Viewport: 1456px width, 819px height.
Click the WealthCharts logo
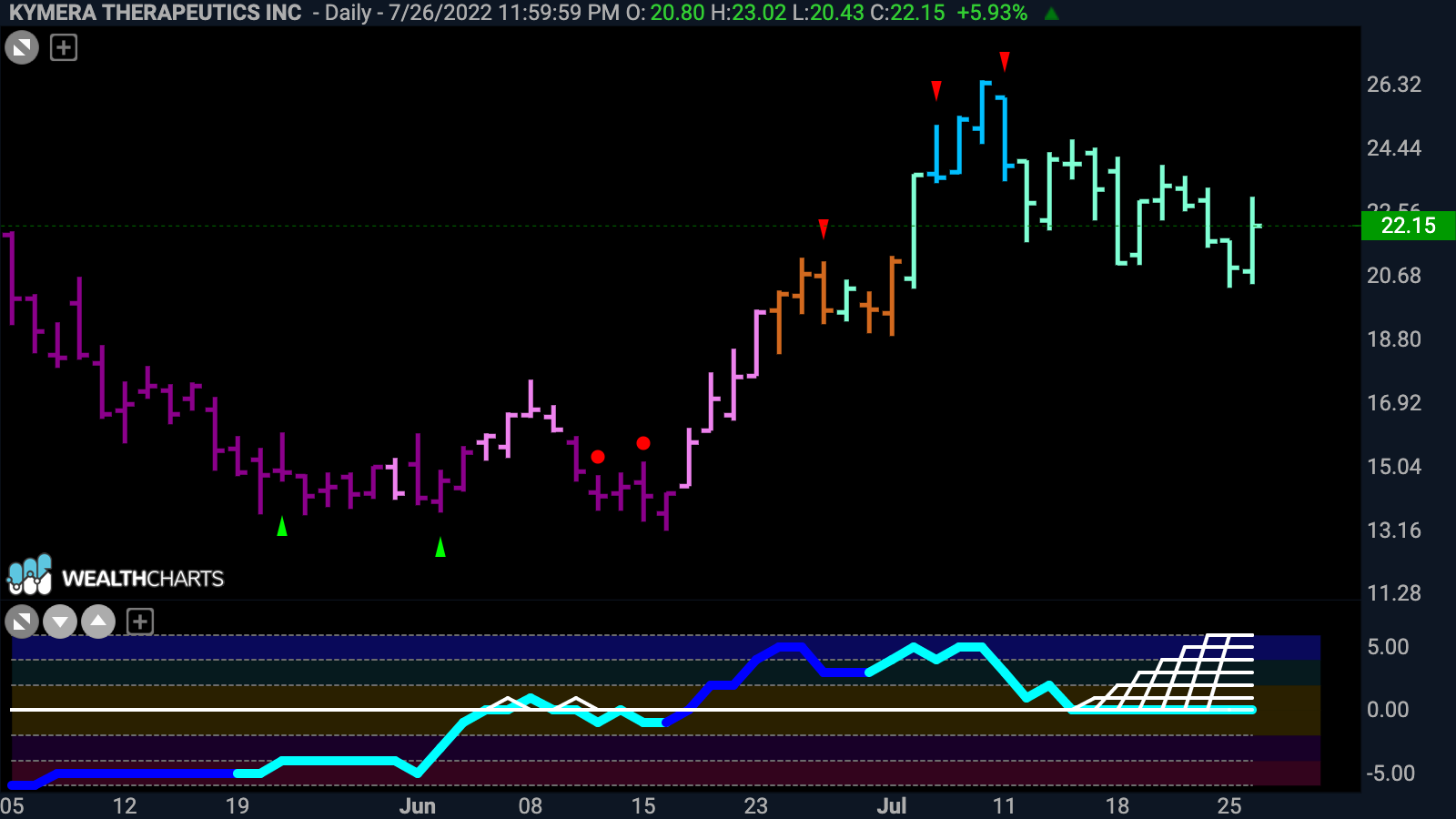[116, 576]
